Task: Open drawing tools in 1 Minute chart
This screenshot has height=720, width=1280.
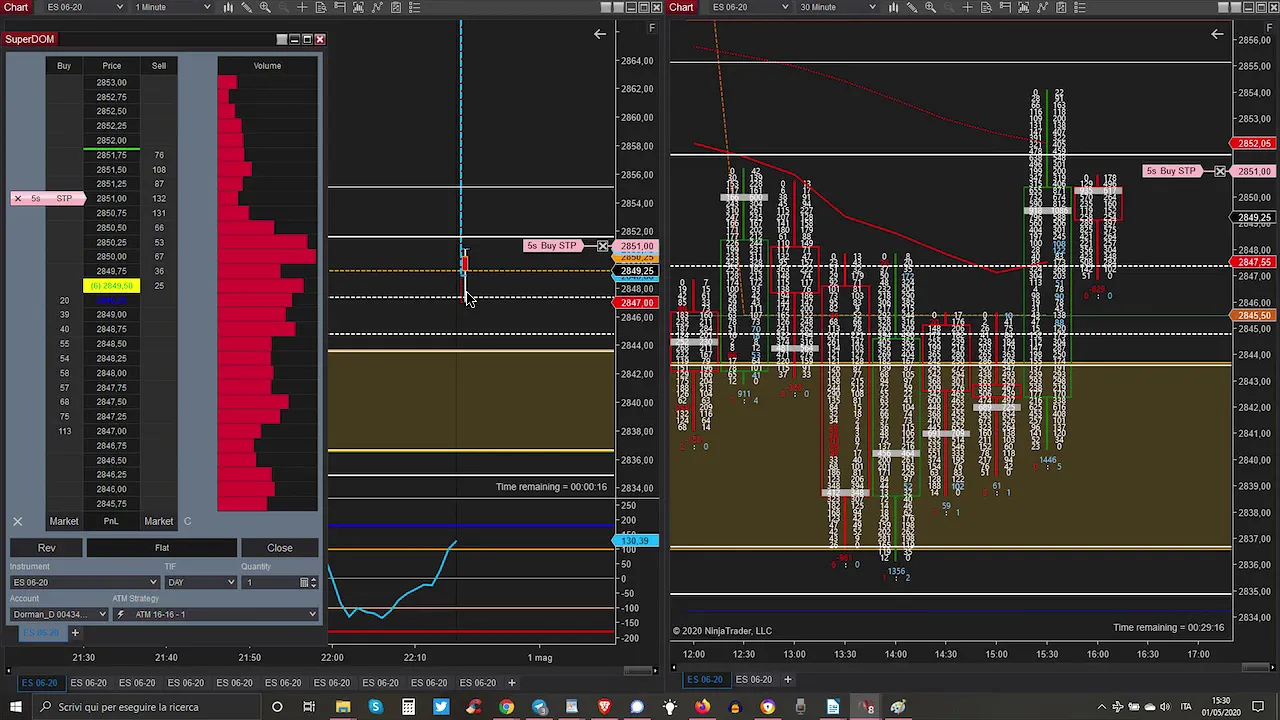Action: [x=246, y=7]
